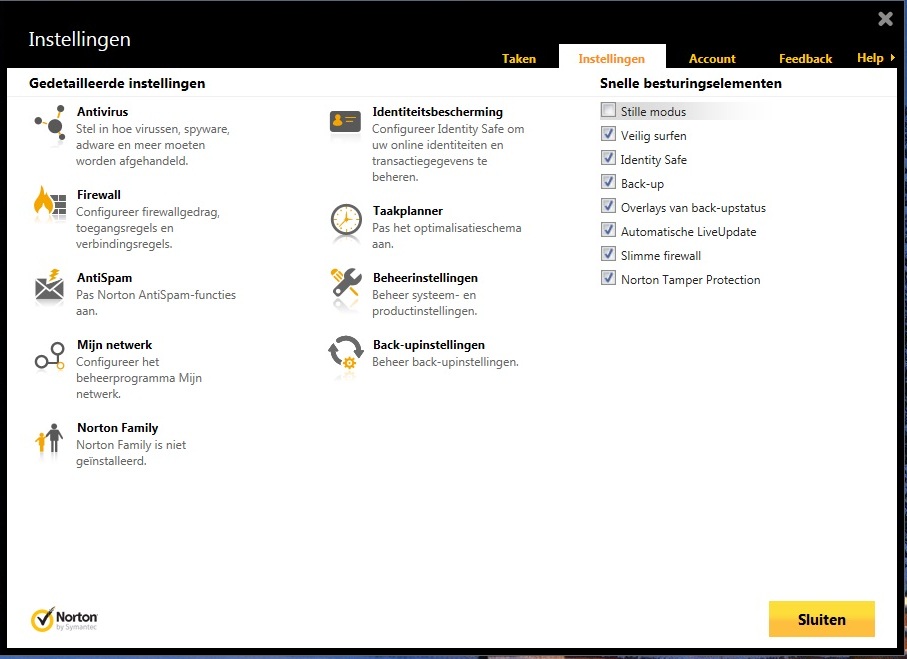Select the AntiSpam envelope icon

pyautogui.click(x=50, y=286)
